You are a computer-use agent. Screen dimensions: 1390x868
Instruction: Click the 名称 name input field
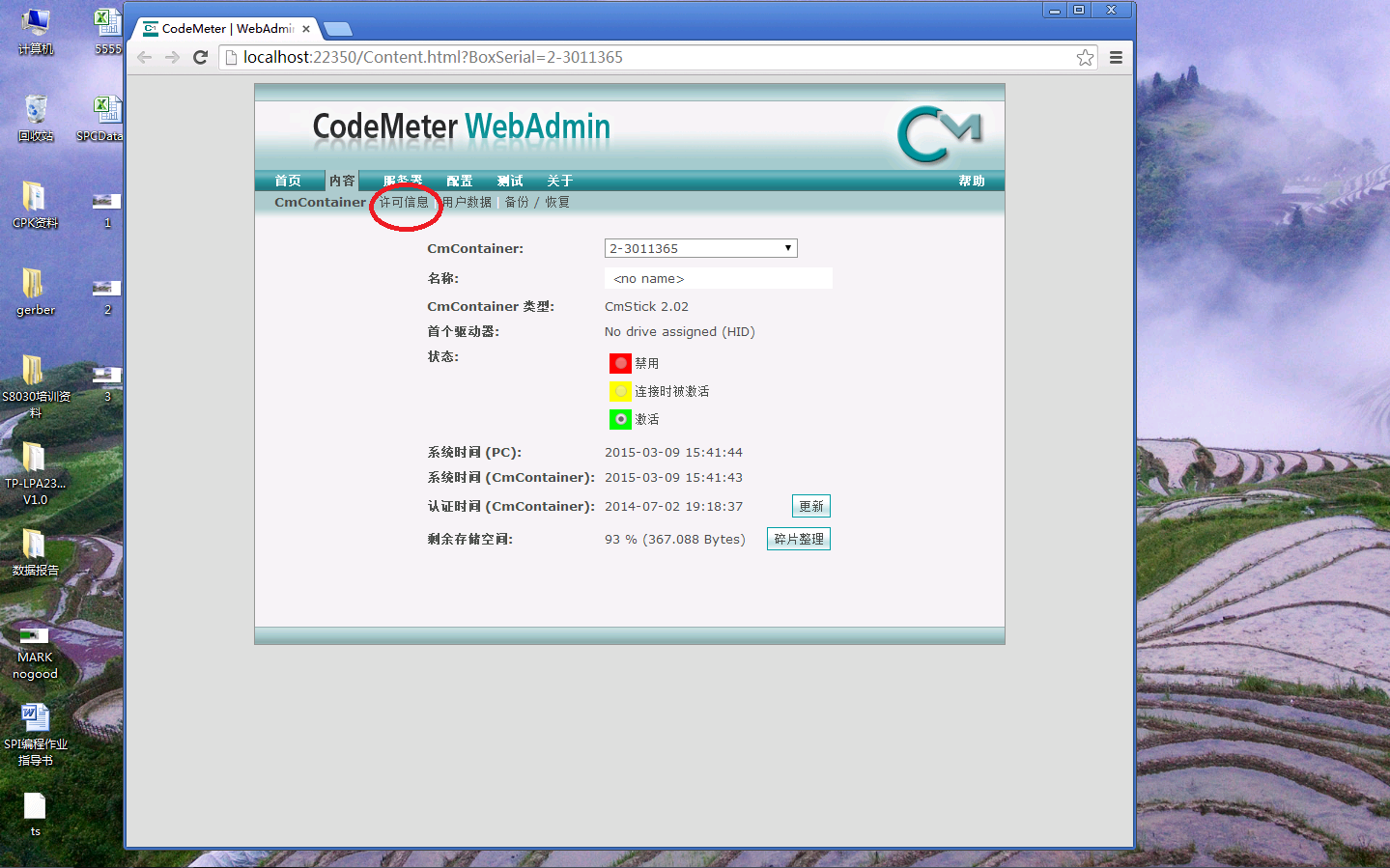tap(718, 278)
